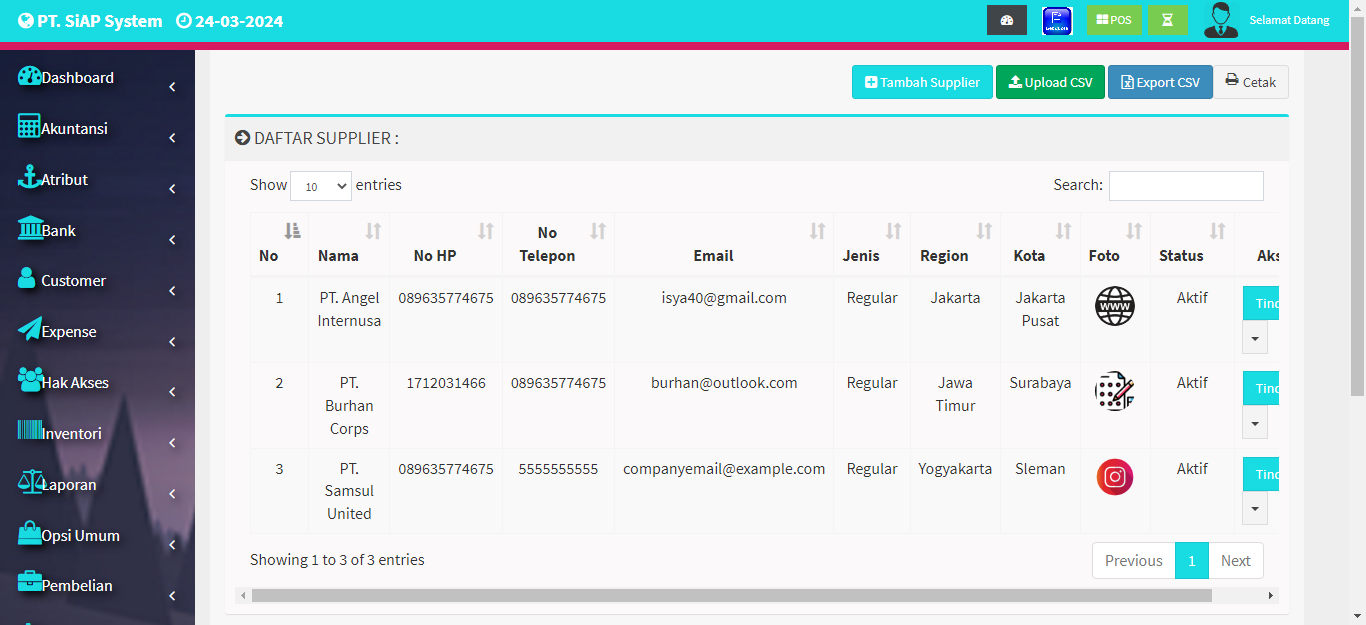Viewport: 1366px width, 625px height.
Task: Click horizontal scrollbar right arrow
Action: 1271,595
